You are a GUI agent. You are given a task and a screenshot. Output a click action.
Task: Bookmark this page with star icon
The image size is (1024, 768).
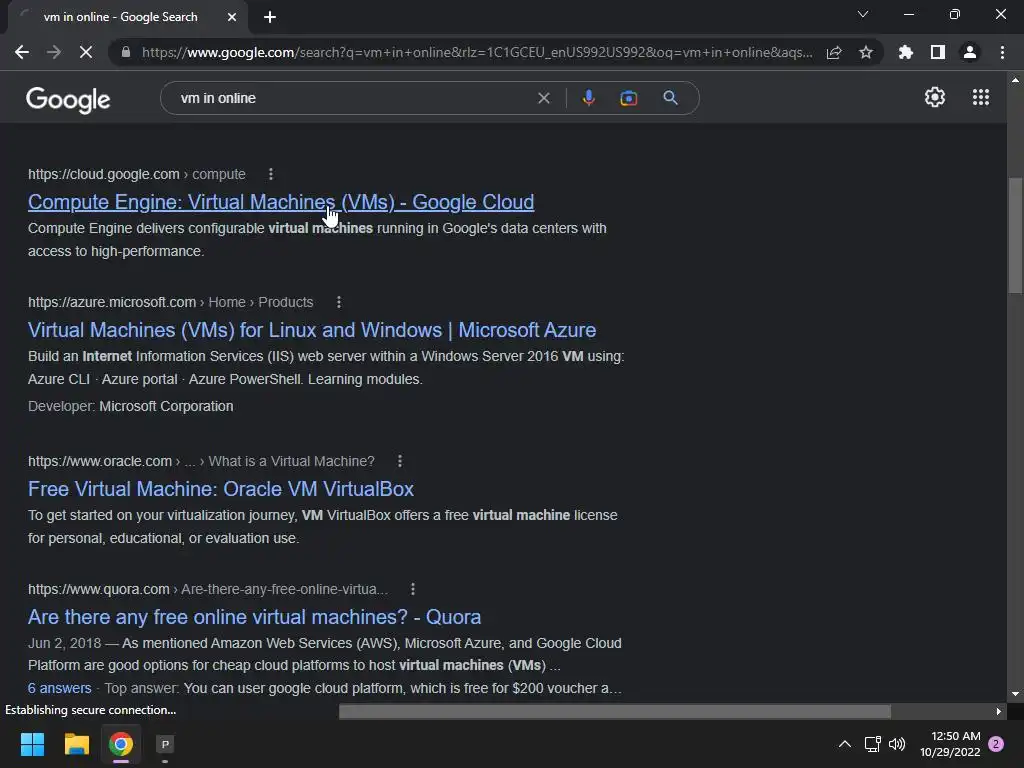[x=866, y=52]
